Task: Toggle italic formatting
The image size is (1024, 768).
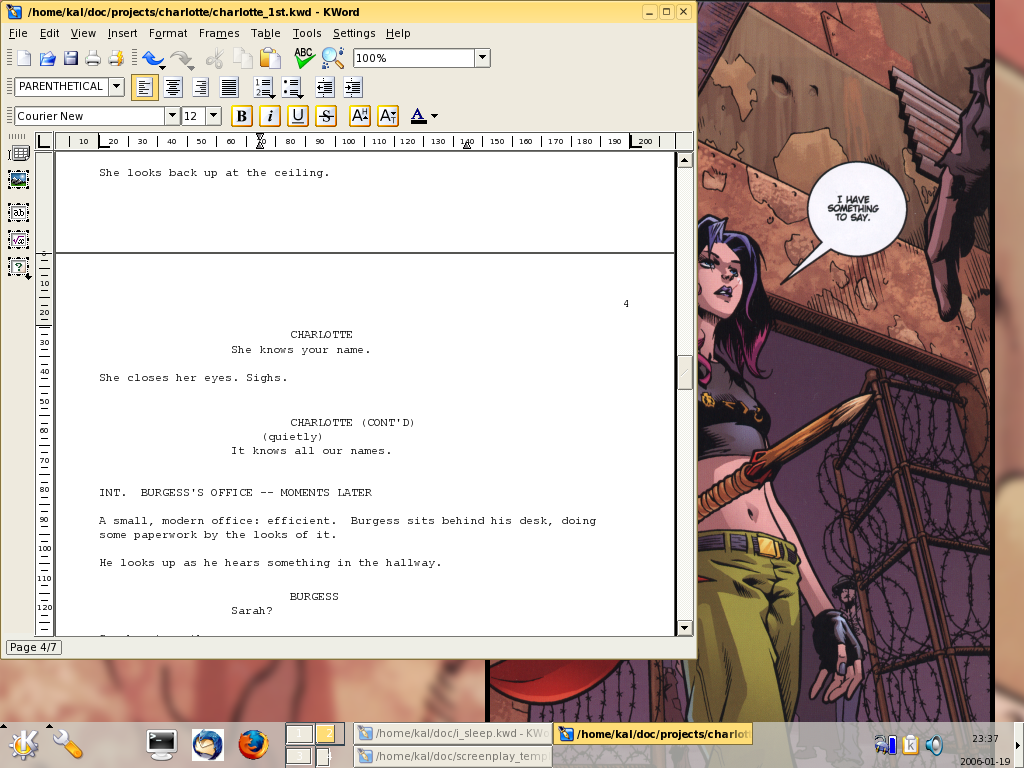Action: pos(270,116)
